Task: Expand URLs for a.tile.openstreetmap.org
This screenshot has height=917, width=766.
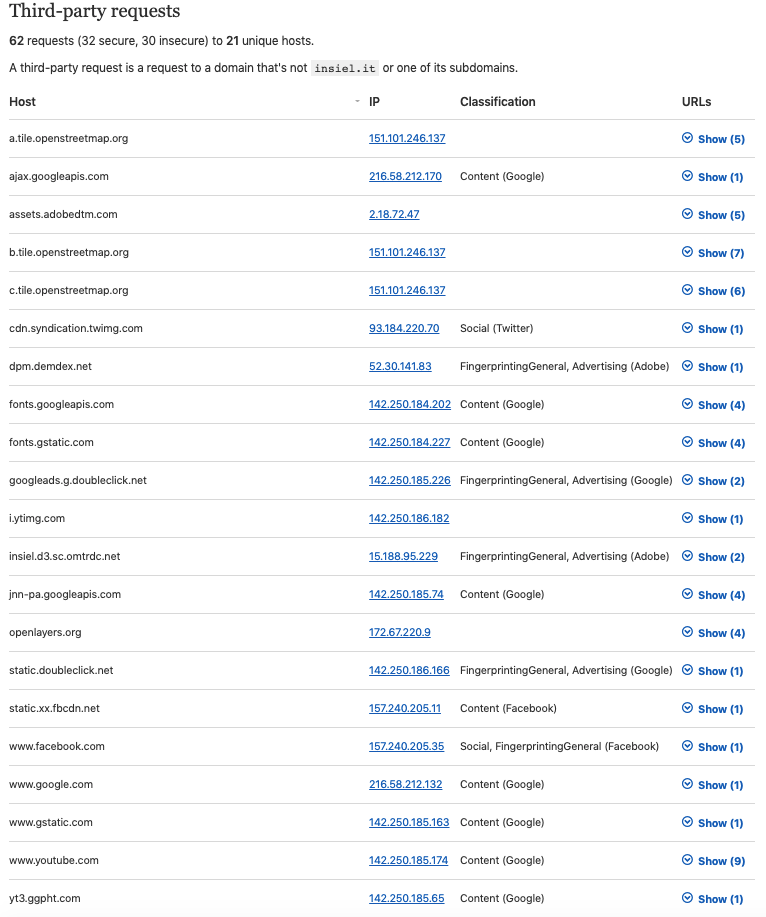Action: pos(713,139)
